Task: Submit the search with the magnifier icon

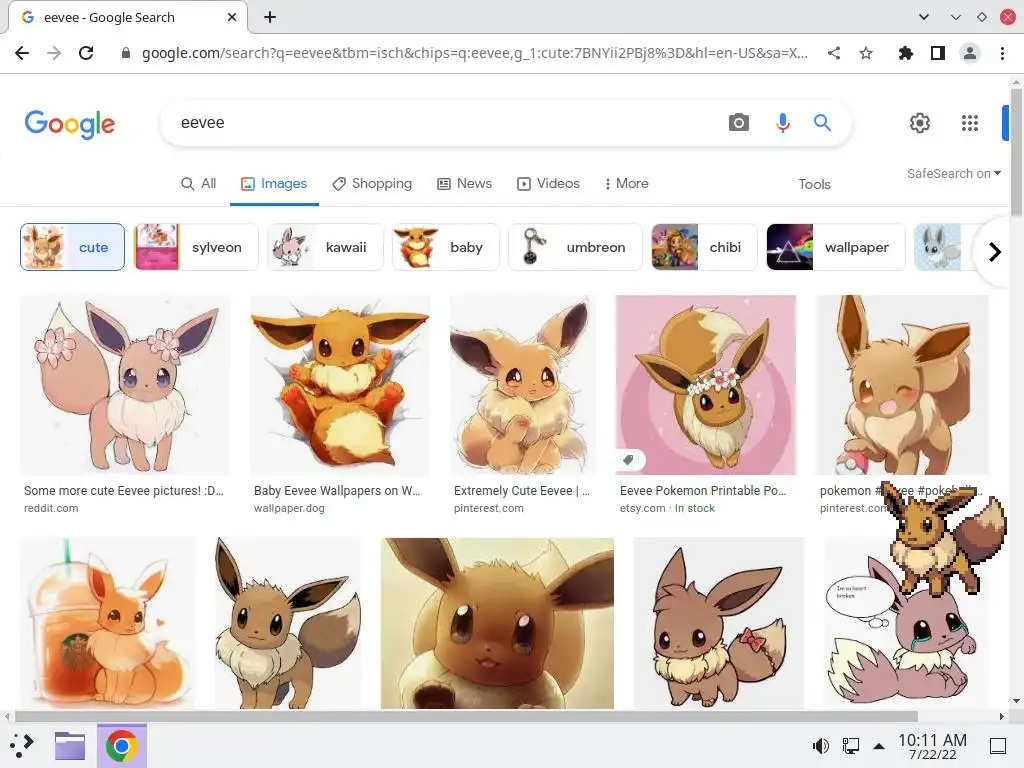Action: (822, 122)
